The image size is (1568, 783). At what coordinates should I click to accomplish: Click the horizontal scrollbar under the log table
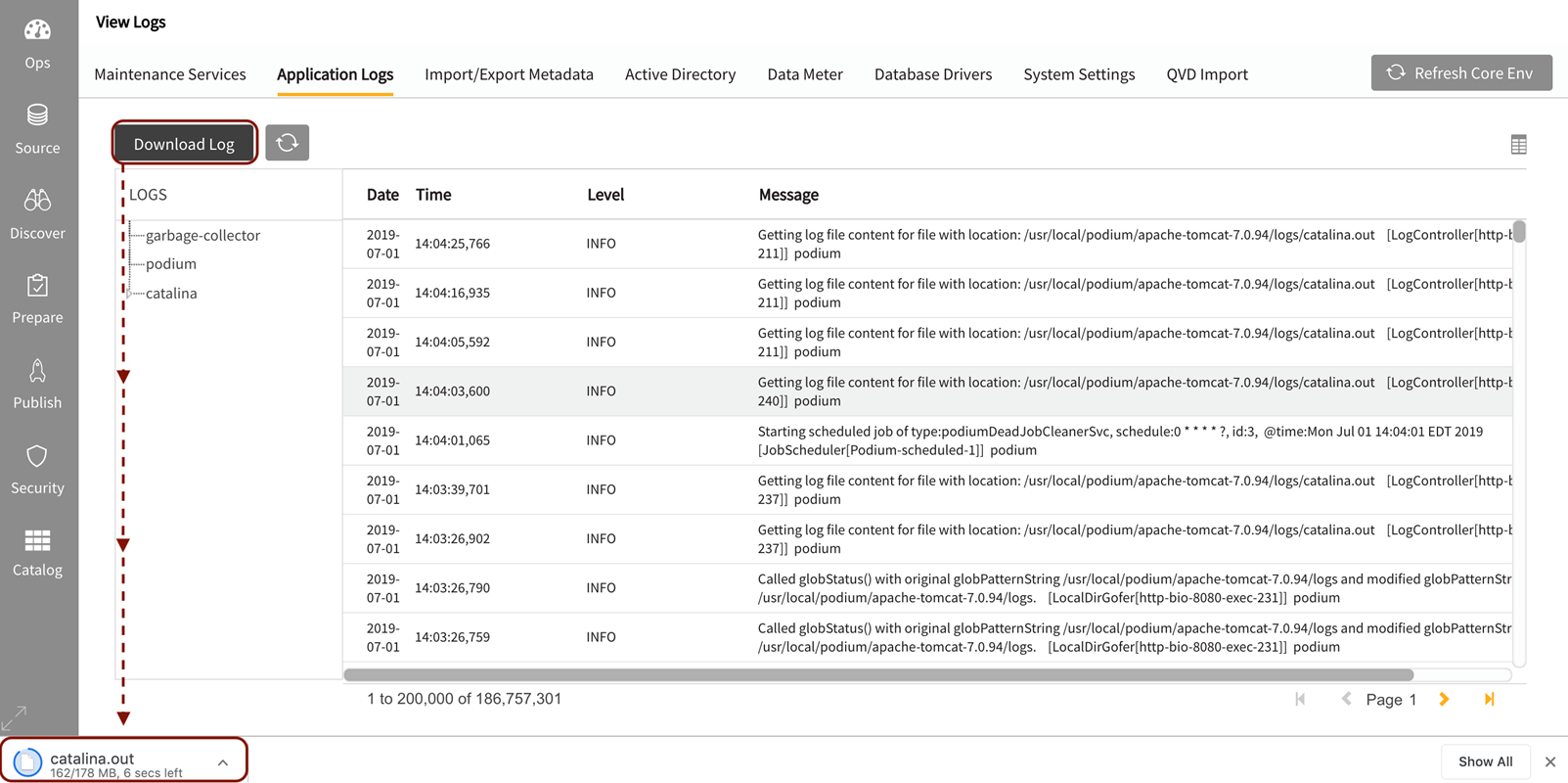(878, 674)
